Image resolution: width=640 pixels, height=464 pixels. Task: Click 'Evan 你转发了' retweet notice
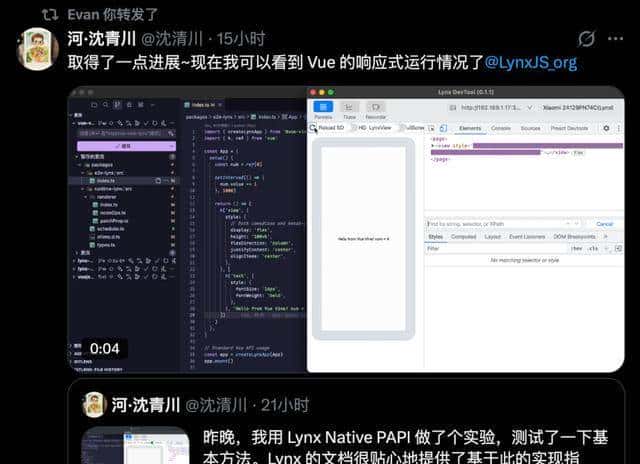click(x=113, y=15)
